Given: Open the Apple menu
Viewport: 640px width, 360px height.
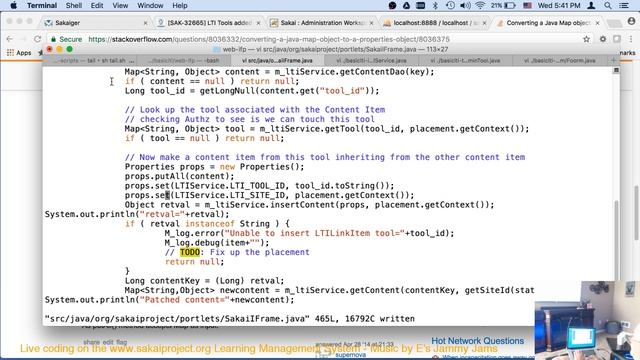Looking at the screenshot, I should [13, 5].
